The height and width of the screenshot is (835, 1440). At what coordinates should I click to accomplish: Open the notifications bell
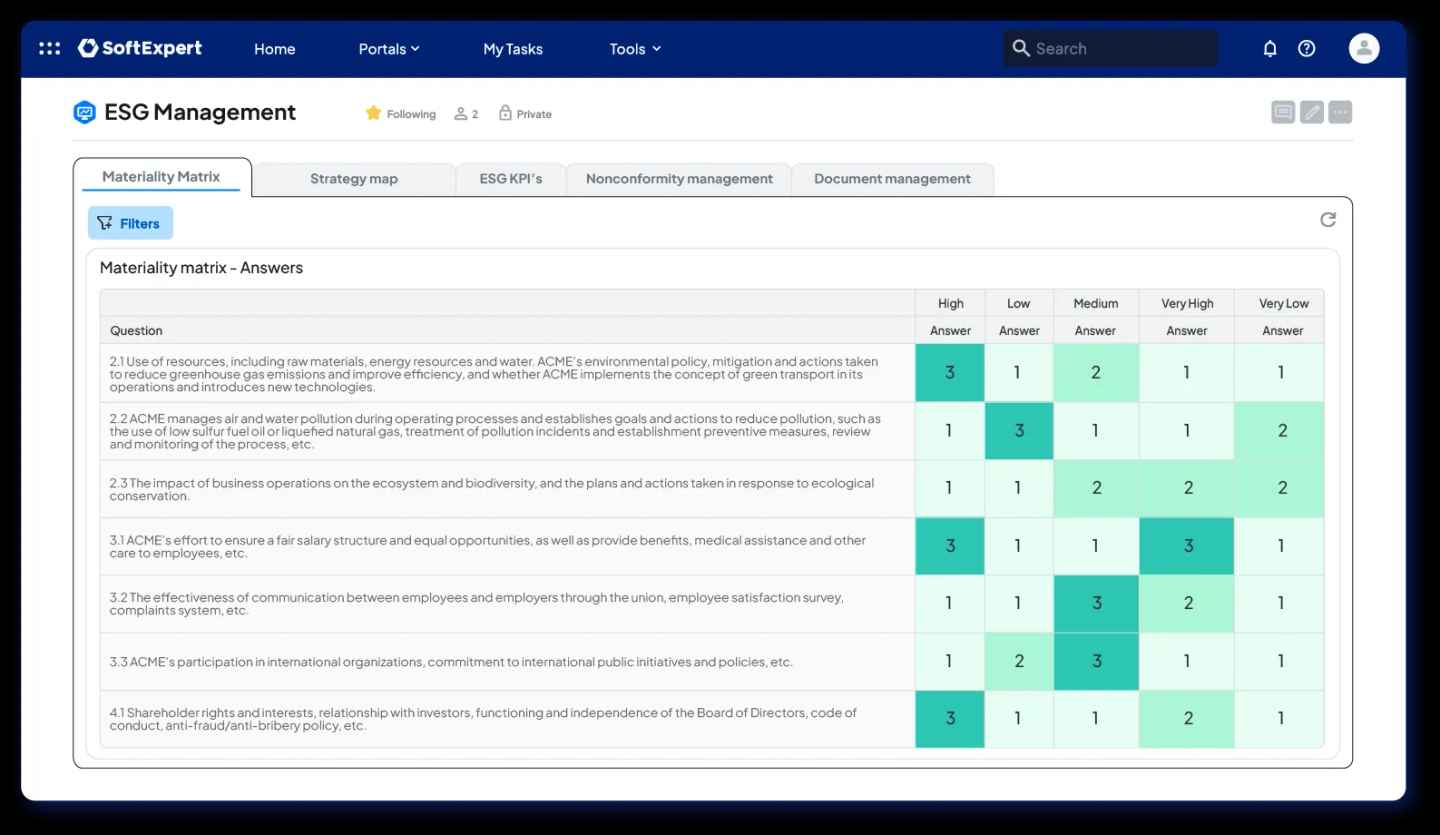1270,48
